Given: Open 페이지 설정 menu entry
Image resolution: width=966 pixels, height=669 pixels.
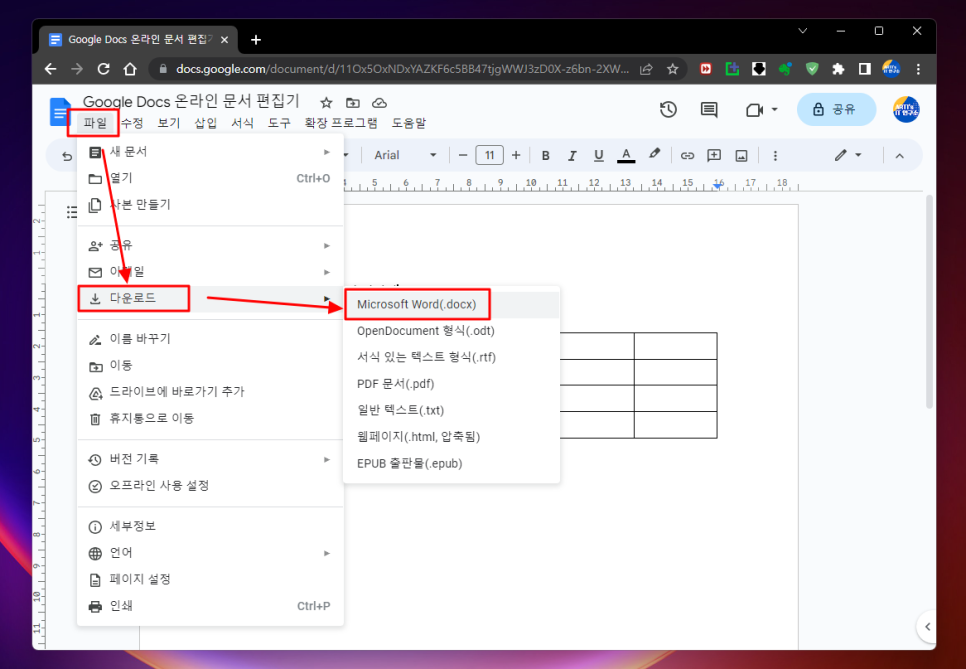Looking at the screenshot, I should point(210,579).
